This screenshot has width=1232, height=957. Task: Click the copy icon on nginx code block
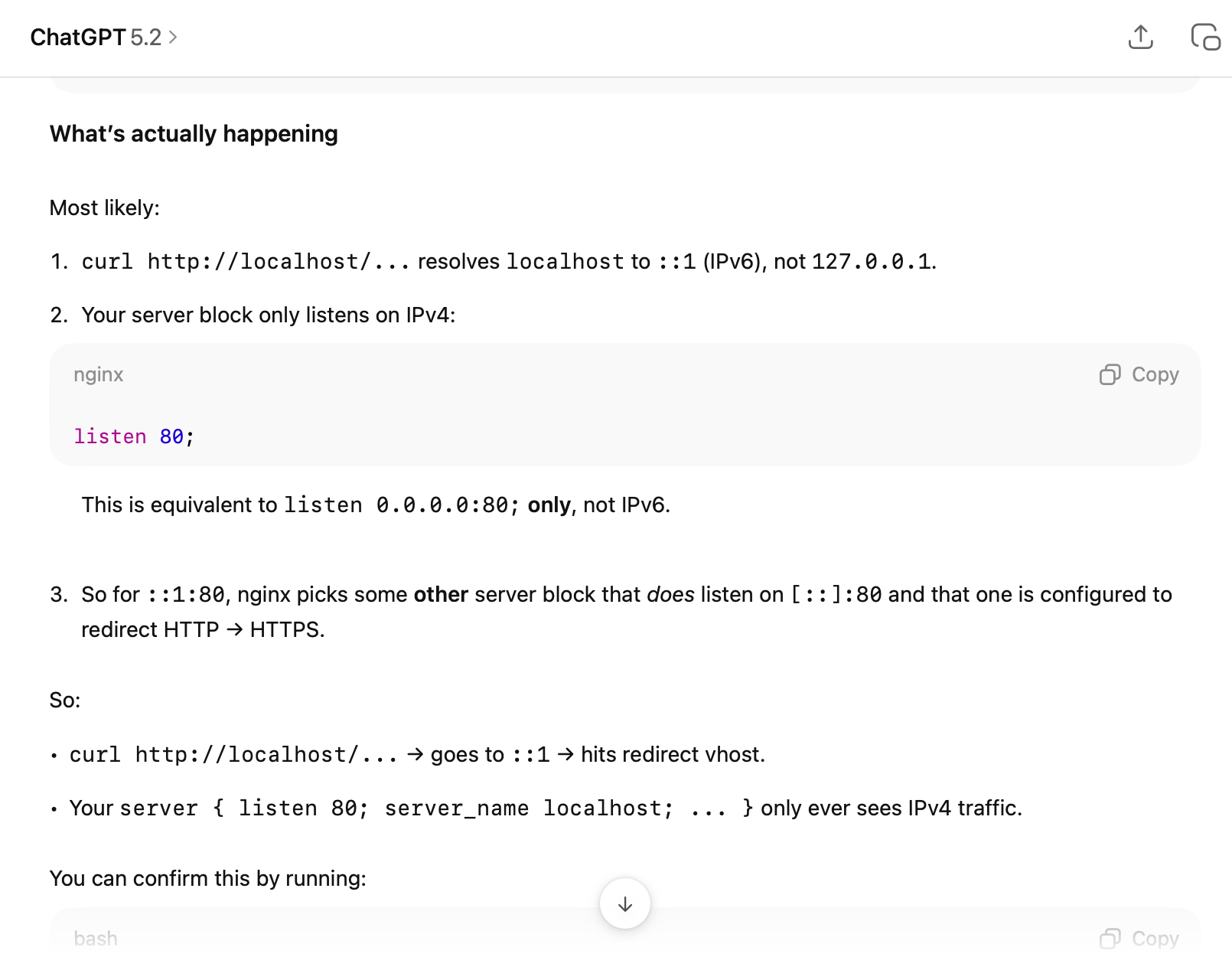click(x=1110, y=374)
